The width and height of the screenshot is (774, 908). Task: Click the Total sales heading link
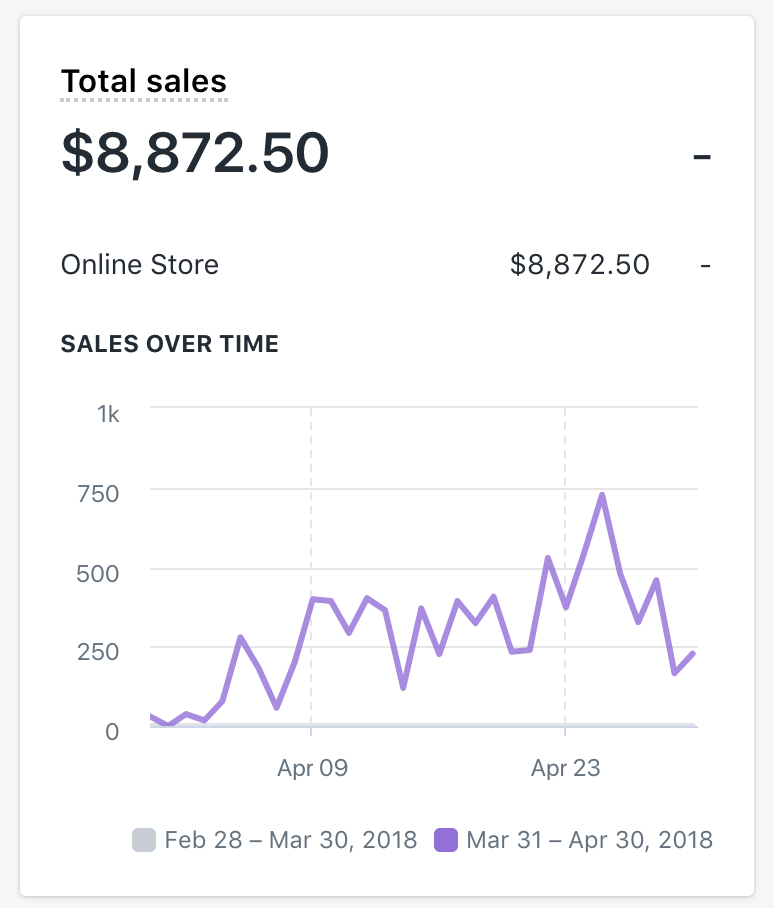tap(144, 81)
